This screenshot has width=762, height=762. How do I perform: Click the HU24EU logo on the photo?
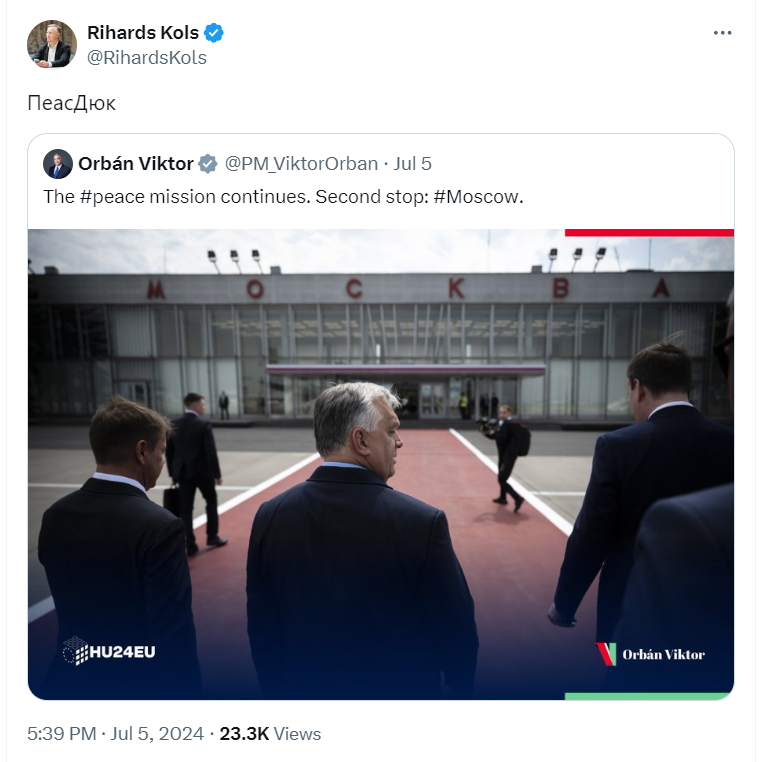tap(109, 651)
